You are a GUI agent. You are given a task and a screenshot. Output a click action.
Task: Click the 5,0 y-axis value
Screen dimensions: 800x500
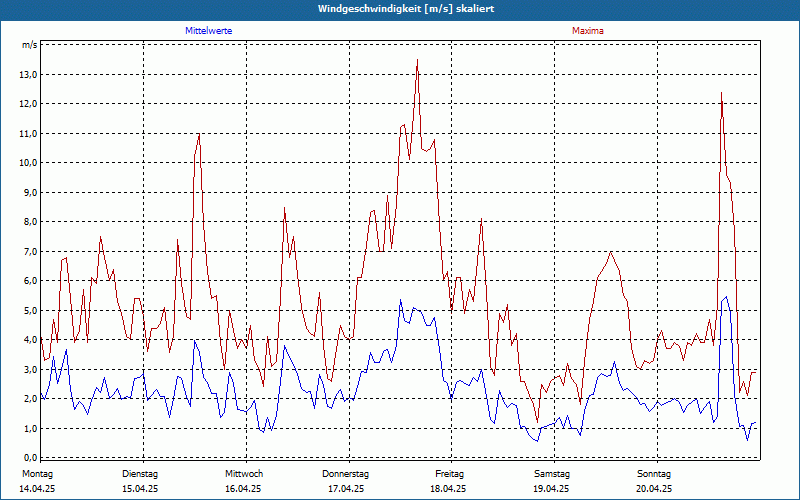point(30,311)
